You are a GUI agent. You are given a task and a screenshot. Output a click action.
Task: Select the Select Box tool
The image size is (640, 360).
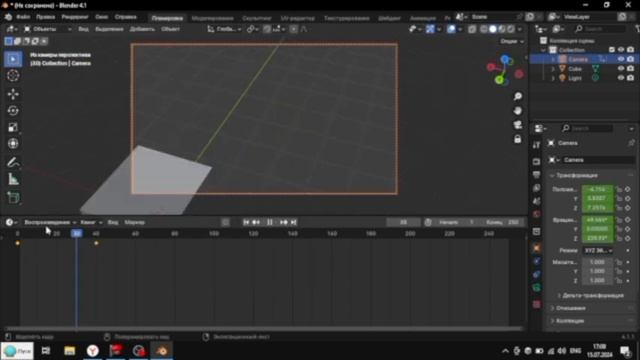coord(13,59)
